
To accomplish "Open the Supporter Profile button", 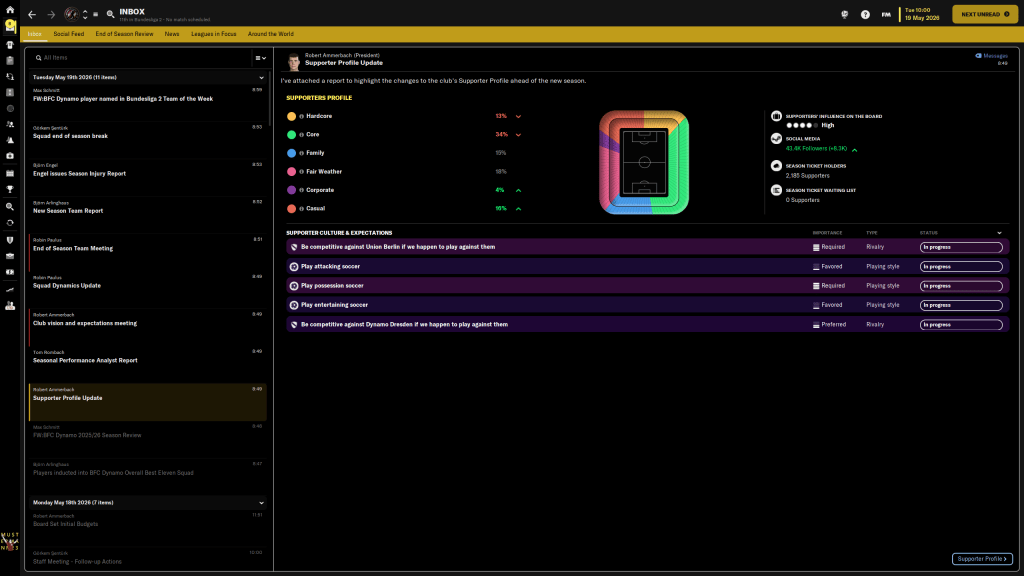I will [982, 559].
